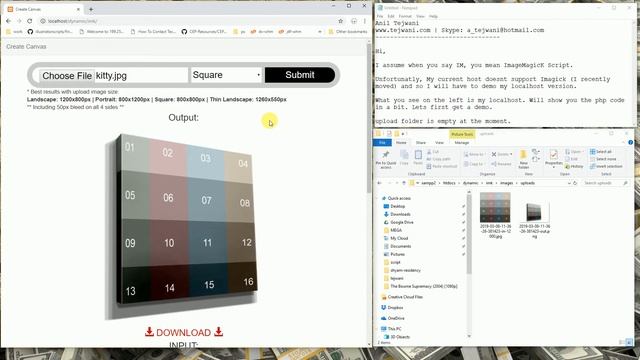
Task: Open the work bookmarks folder
Action: pos(15,31)
